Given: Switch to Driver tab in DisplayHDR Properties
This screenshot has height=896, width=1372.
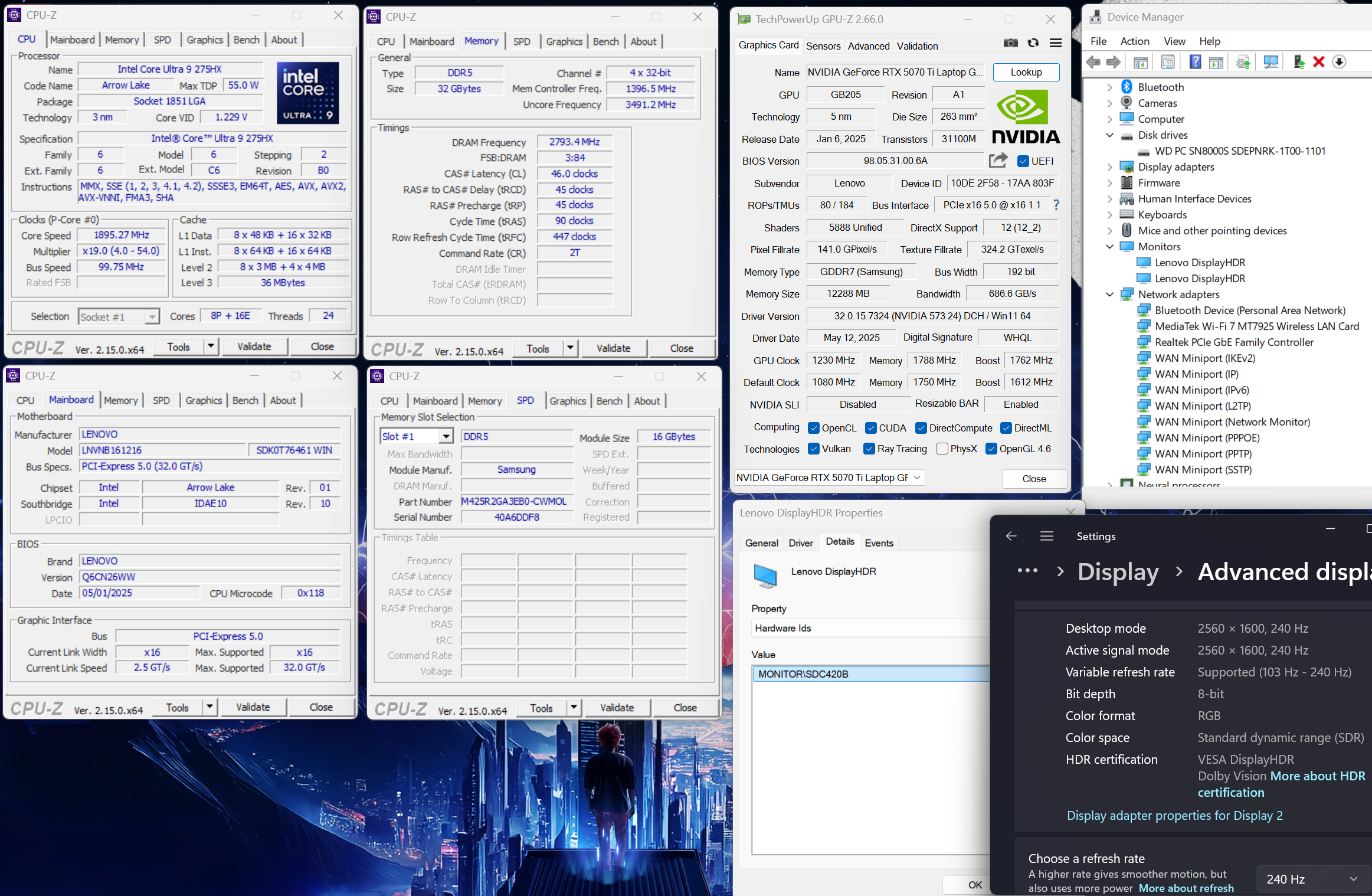Looking at the screenshot, I should click(x=801, y=543).
